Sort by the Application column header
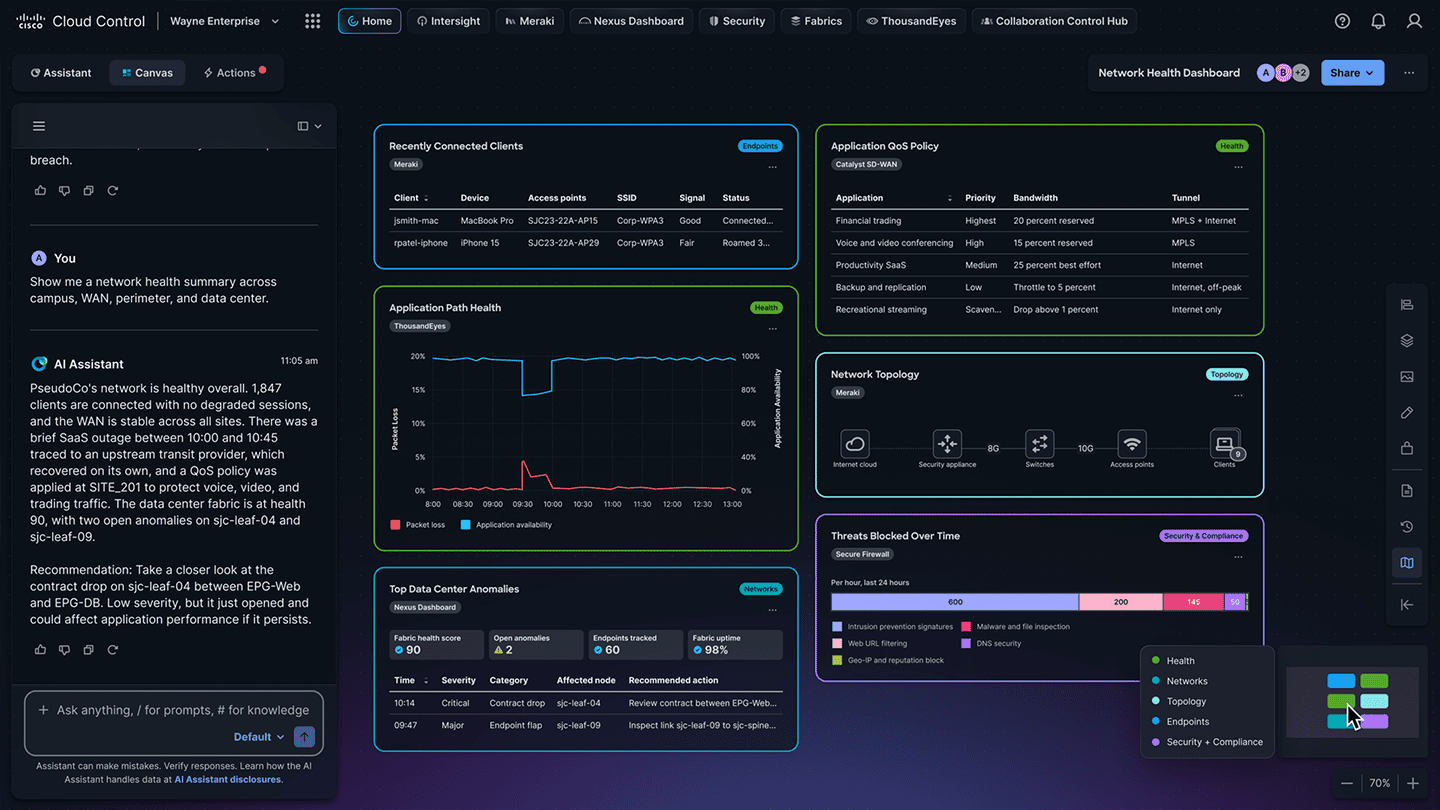This screenshot has width=1440, height=810. tap(894, 198)
